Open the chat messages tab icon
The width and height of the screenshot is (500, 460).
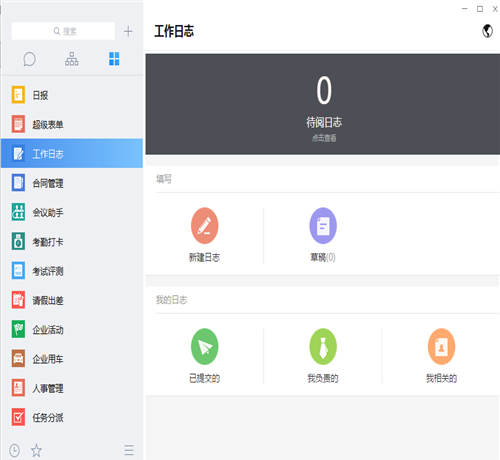29,59
